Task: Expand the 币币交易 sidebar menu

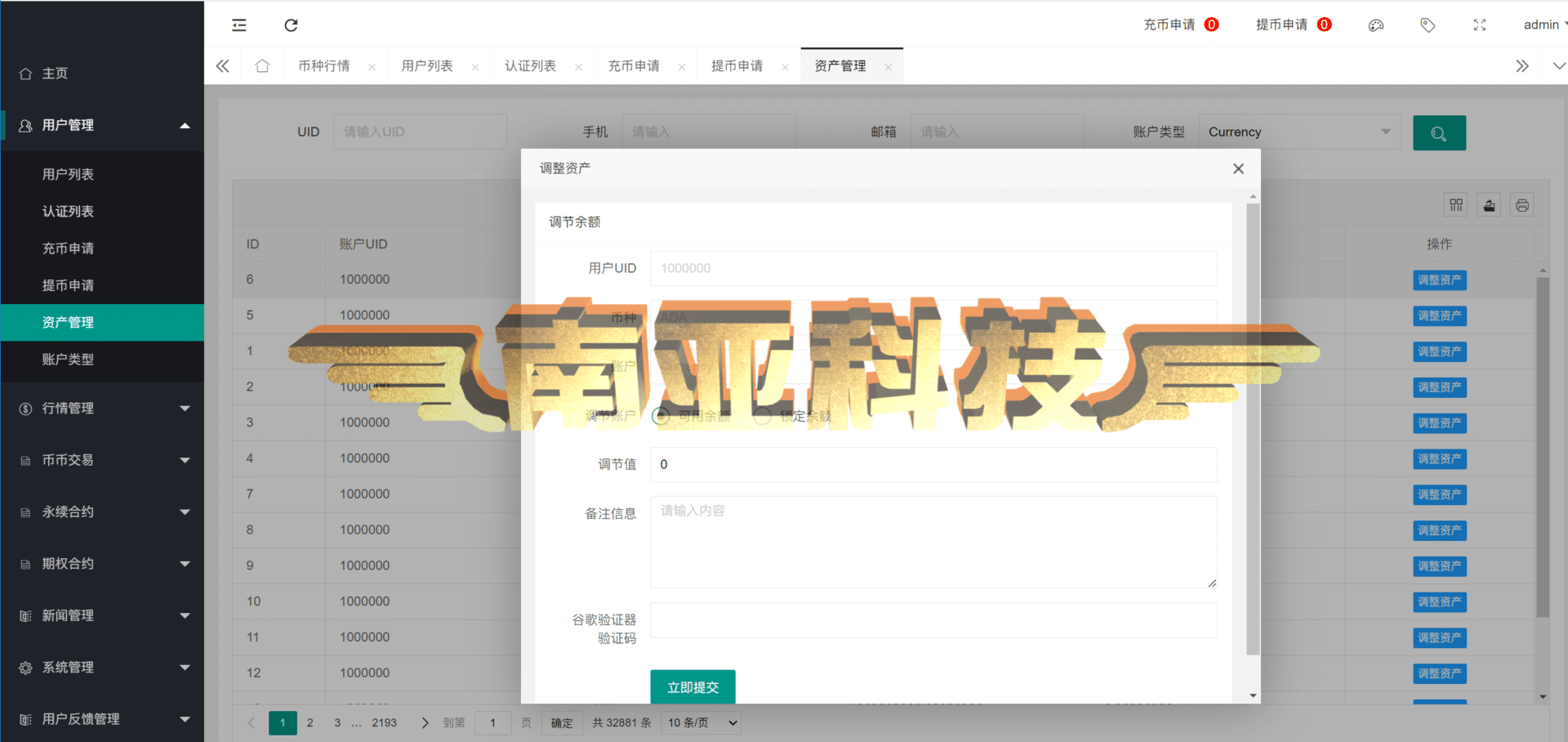Action: pos(102,460)
